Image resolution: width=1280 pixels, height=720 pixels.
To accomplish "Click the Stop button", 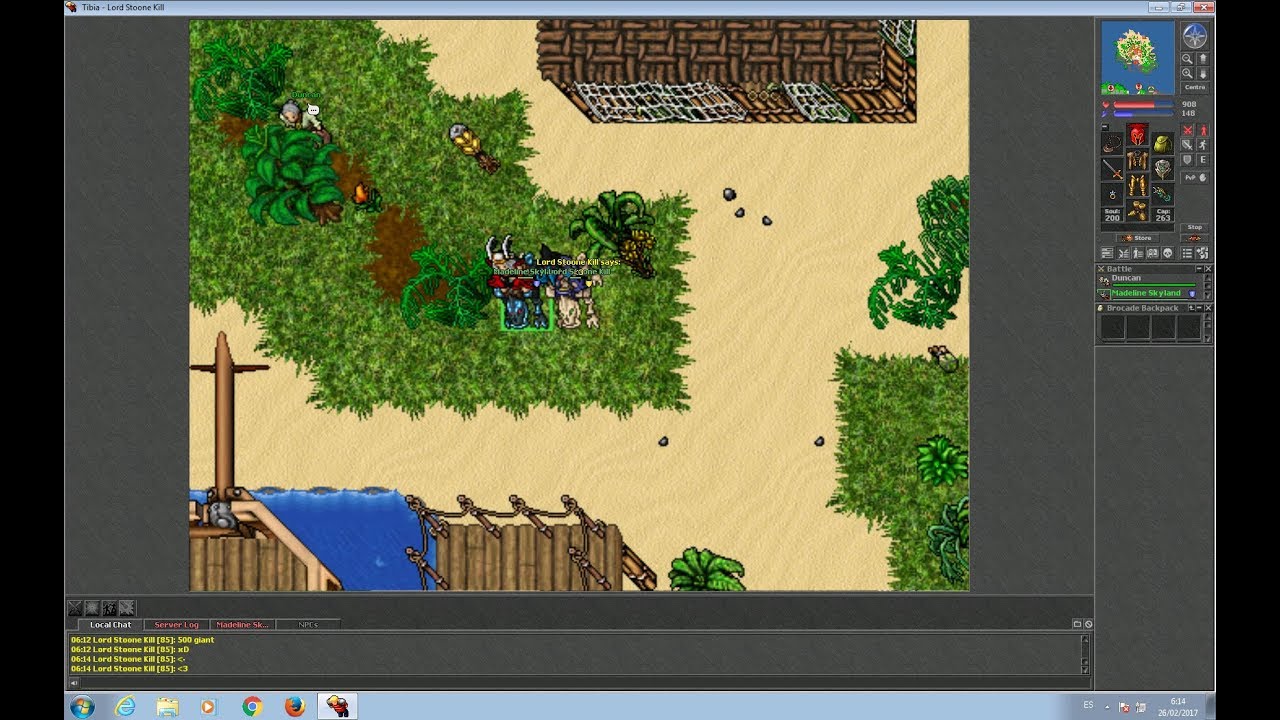I will [1195, 227].
